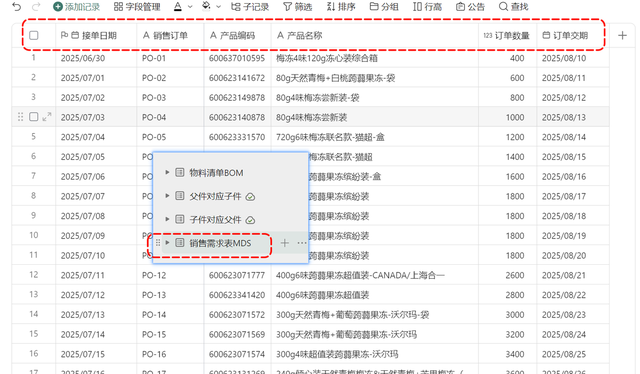Expand the 子件对应父件 tree item
The image size is (640, 374).
[x=167, y=220]
